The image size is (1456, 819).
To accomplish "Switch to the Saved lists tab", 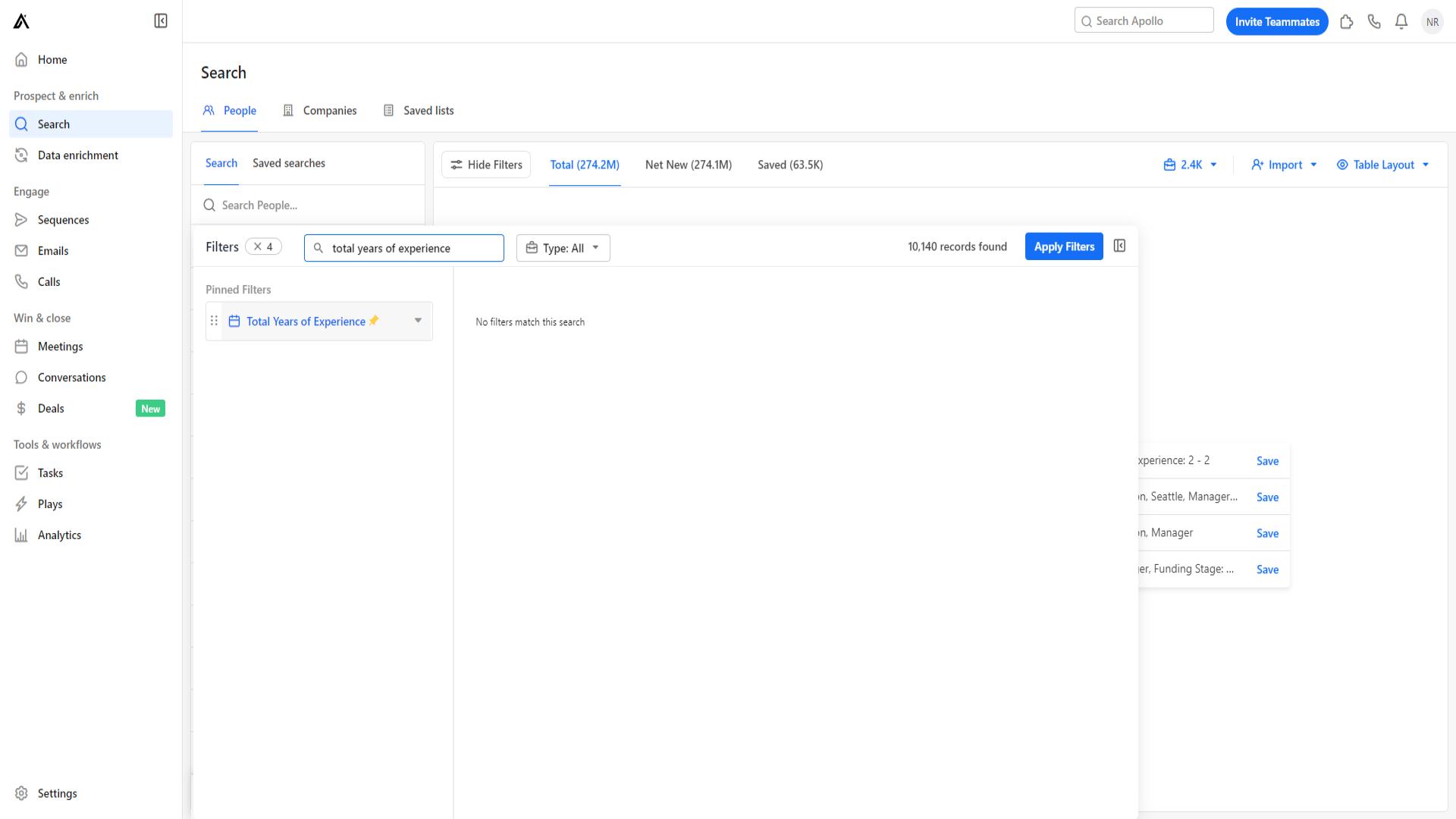I will [428, 110].
